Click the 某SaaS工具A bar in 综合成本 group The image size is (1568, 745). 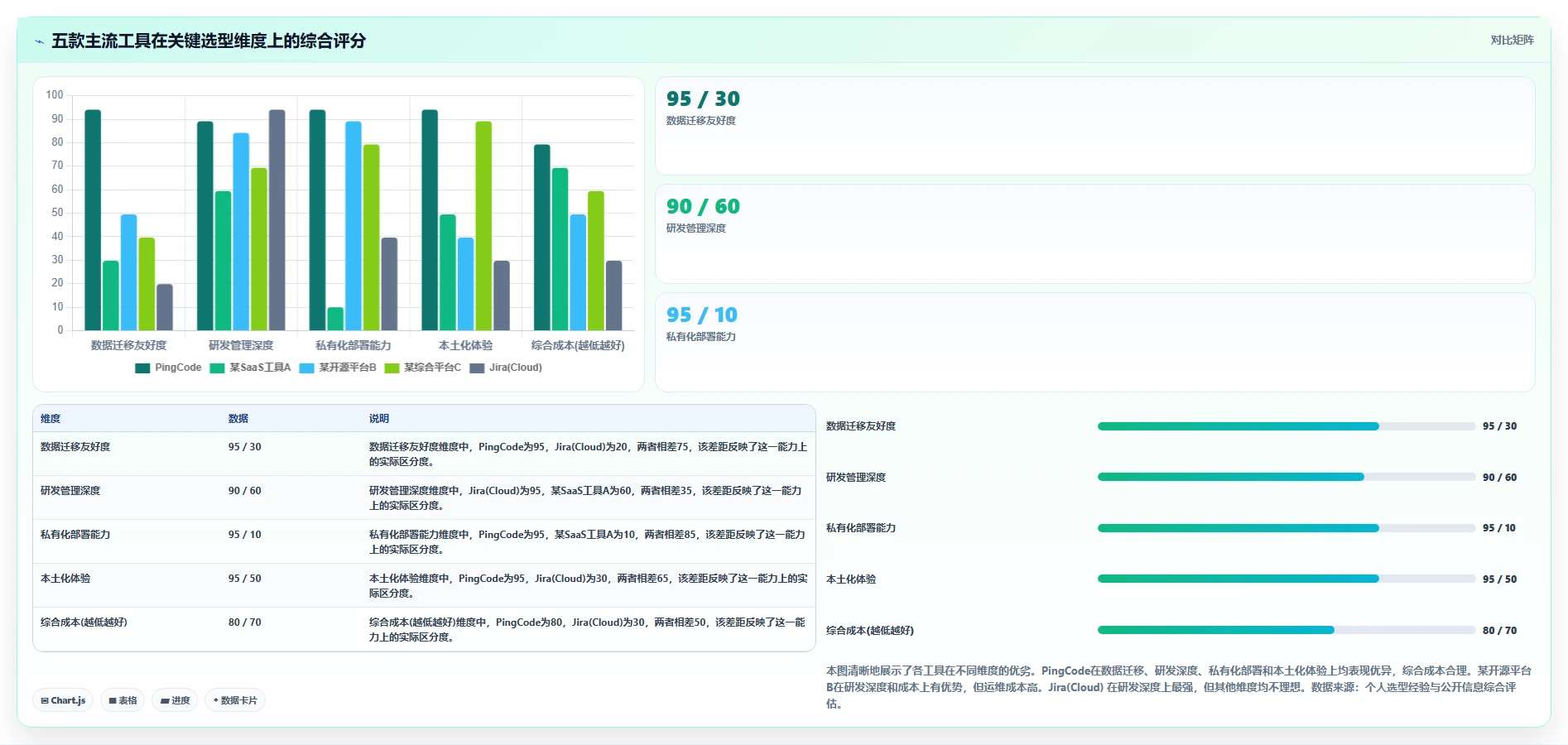560,249
